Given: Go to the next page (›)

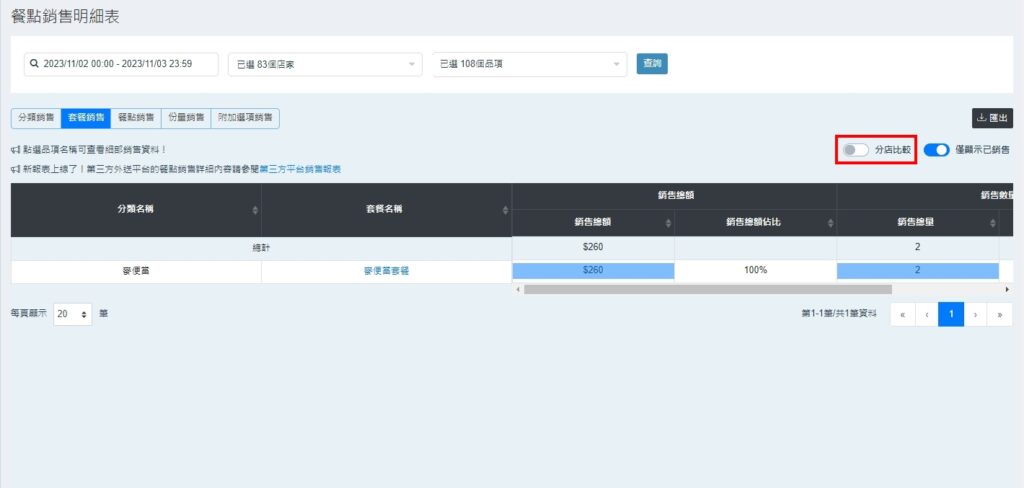Looking at the screenshot, I should (x=976, y=314).
